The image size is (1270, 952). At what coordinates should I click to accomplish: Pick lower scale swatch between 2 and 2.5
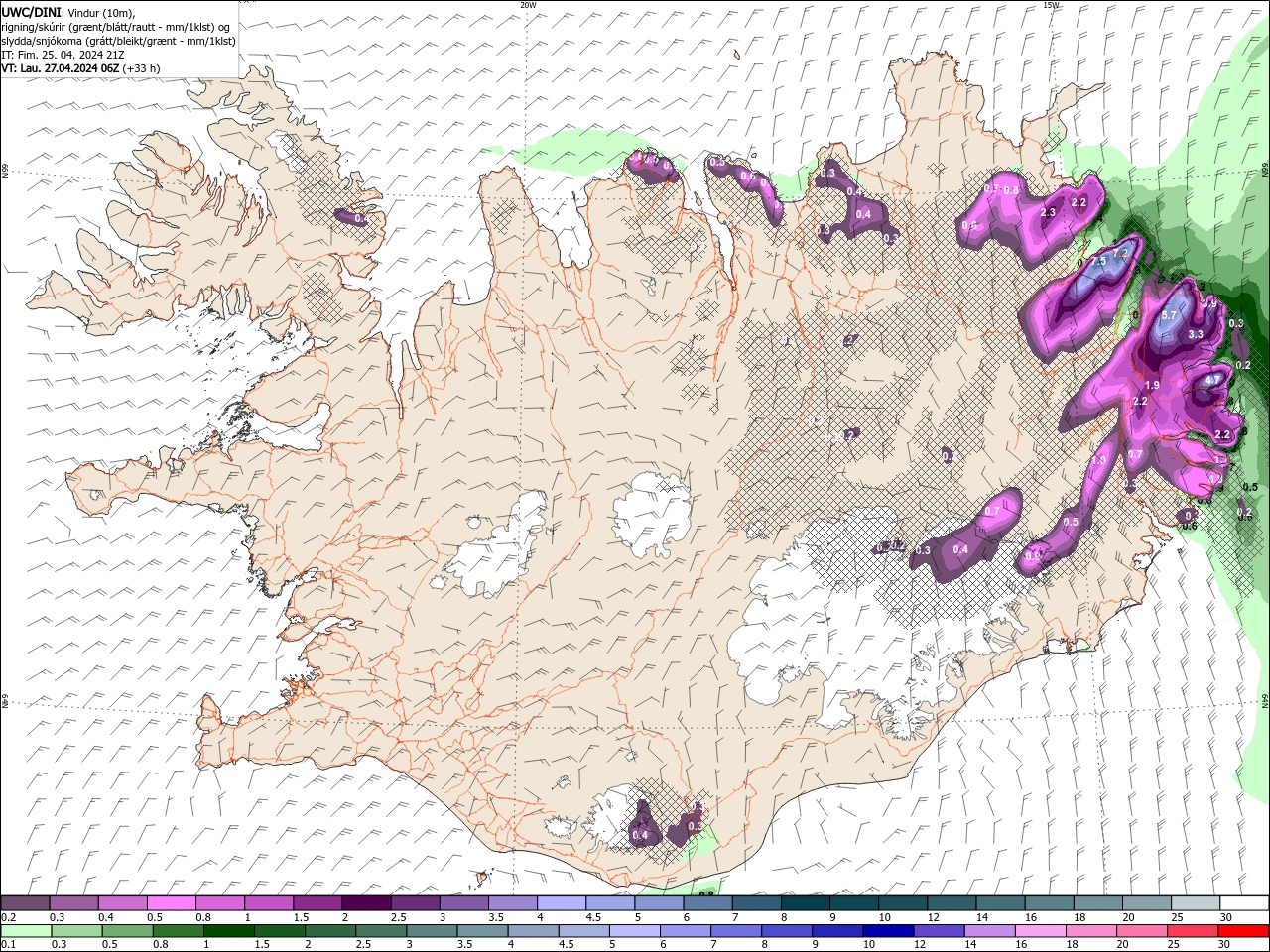tap(329, 931)
